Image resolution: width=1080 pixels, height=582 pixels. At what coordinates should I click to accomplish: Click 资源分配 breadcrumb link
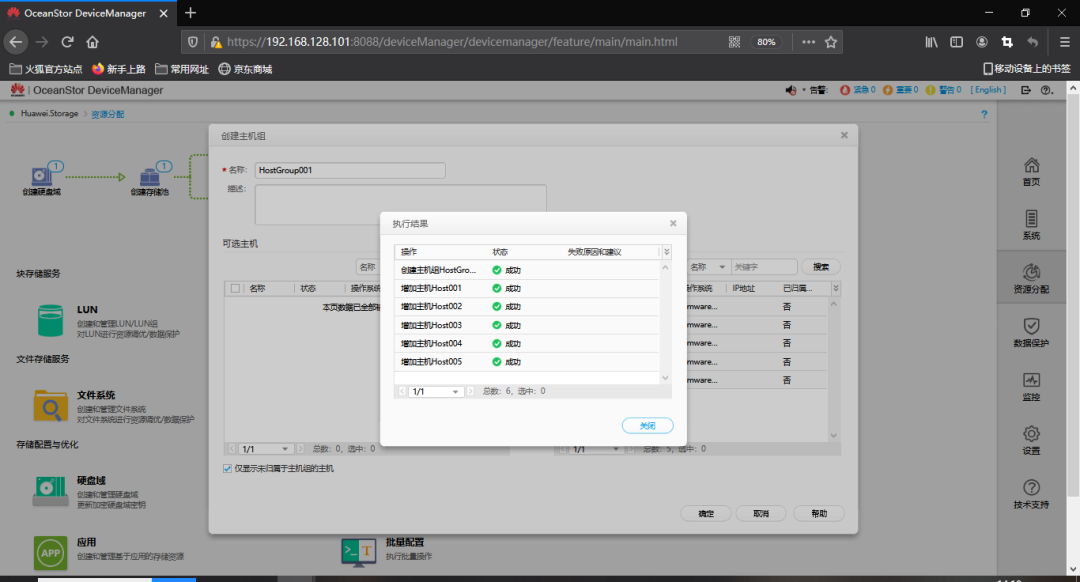[x=108, y=114]
